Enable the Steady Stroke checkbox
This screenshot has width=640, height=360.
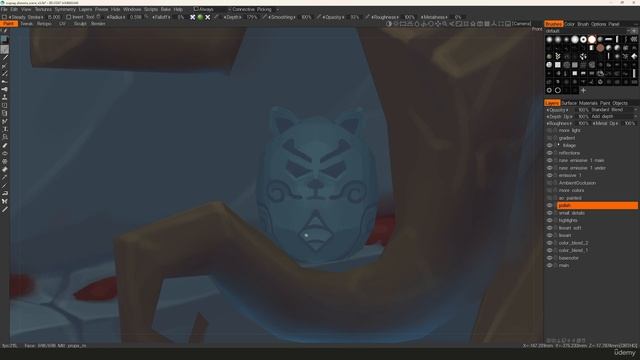[x=4, y=17]
